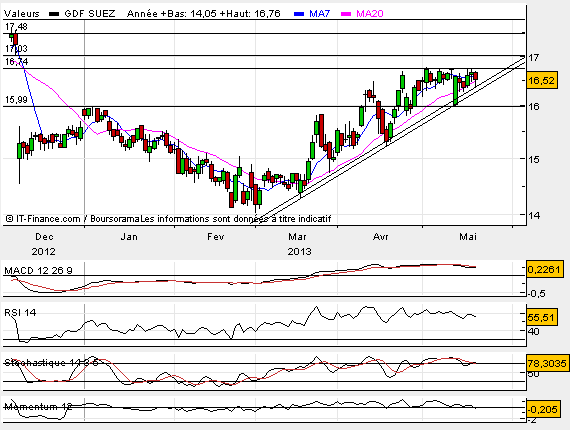Click the 16,74 resistance level label
Viewport: 570px width, 430px height.
(x=16, y=61)
